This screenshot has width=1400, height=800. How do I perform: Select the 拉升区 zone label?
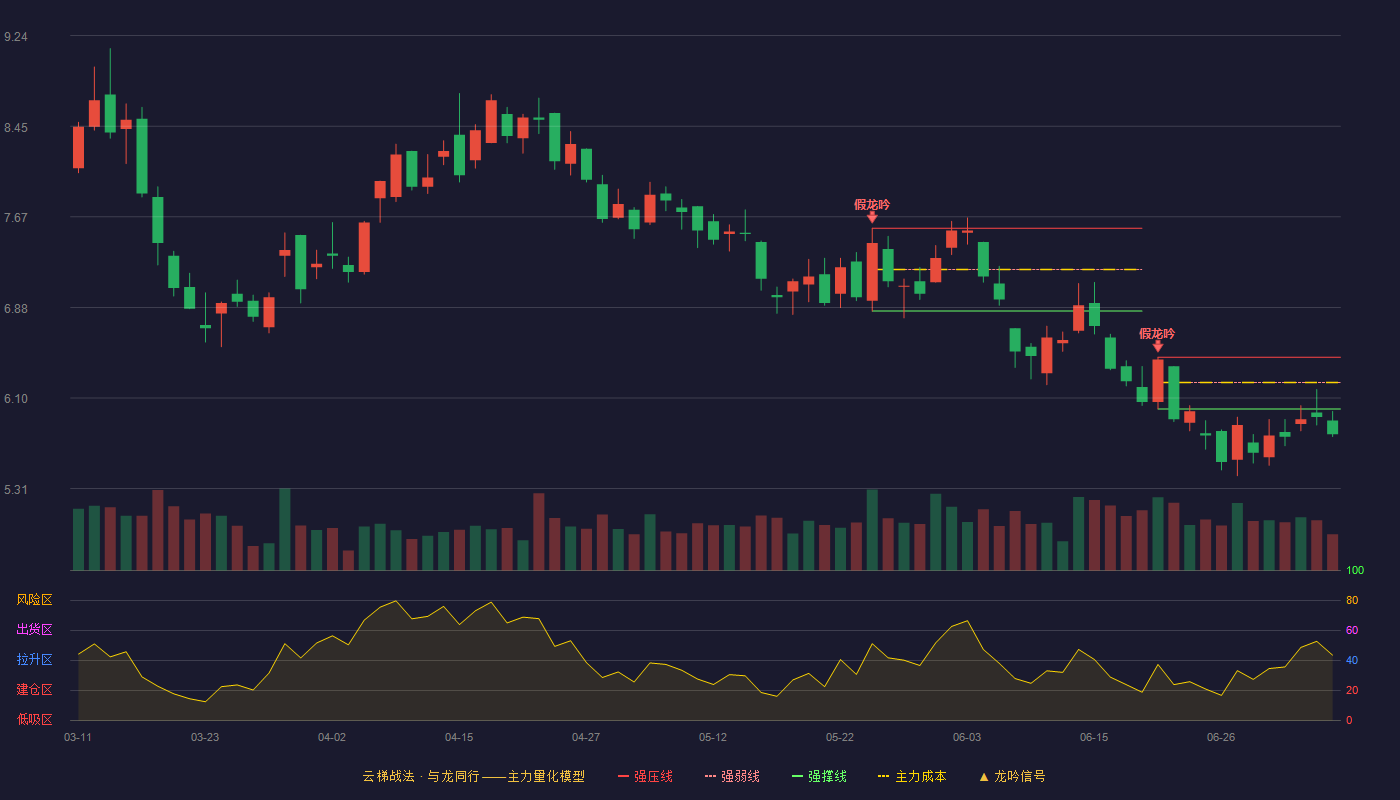34,660
